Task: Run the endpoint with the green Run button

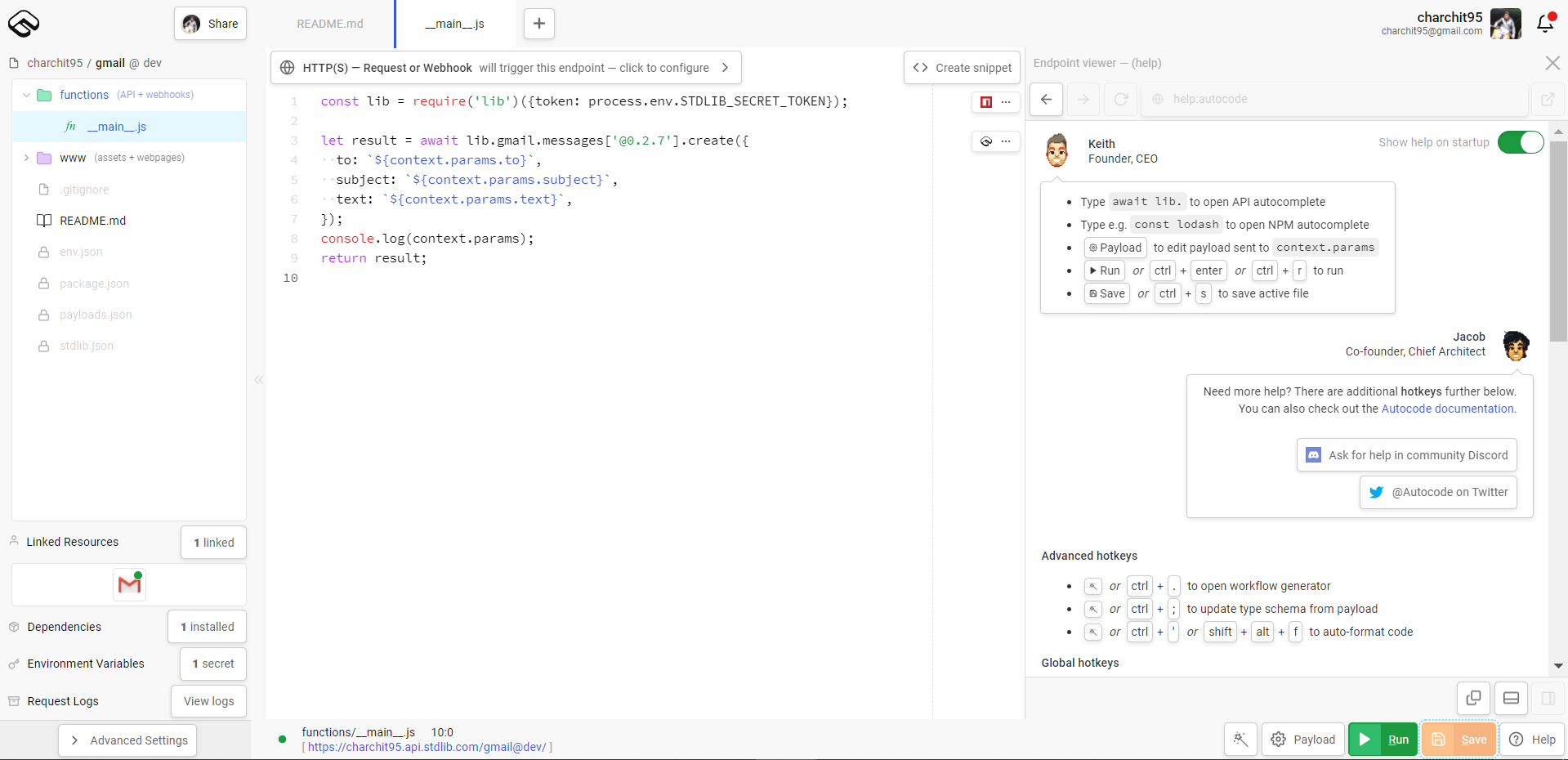Action: (x=1383, y=740)
